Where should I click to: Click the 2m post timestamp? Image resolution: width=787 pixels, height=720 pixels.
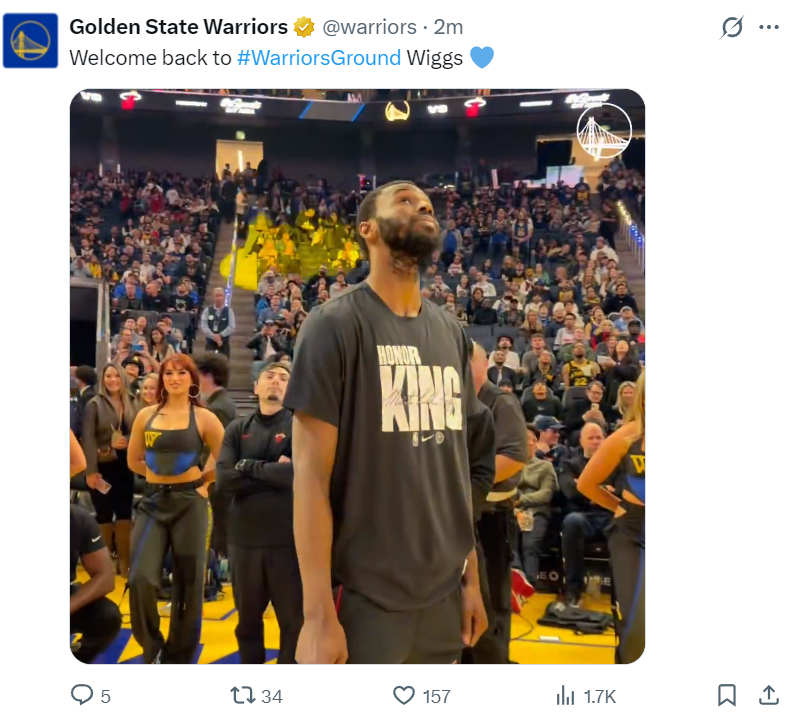(x=447, y=27)
